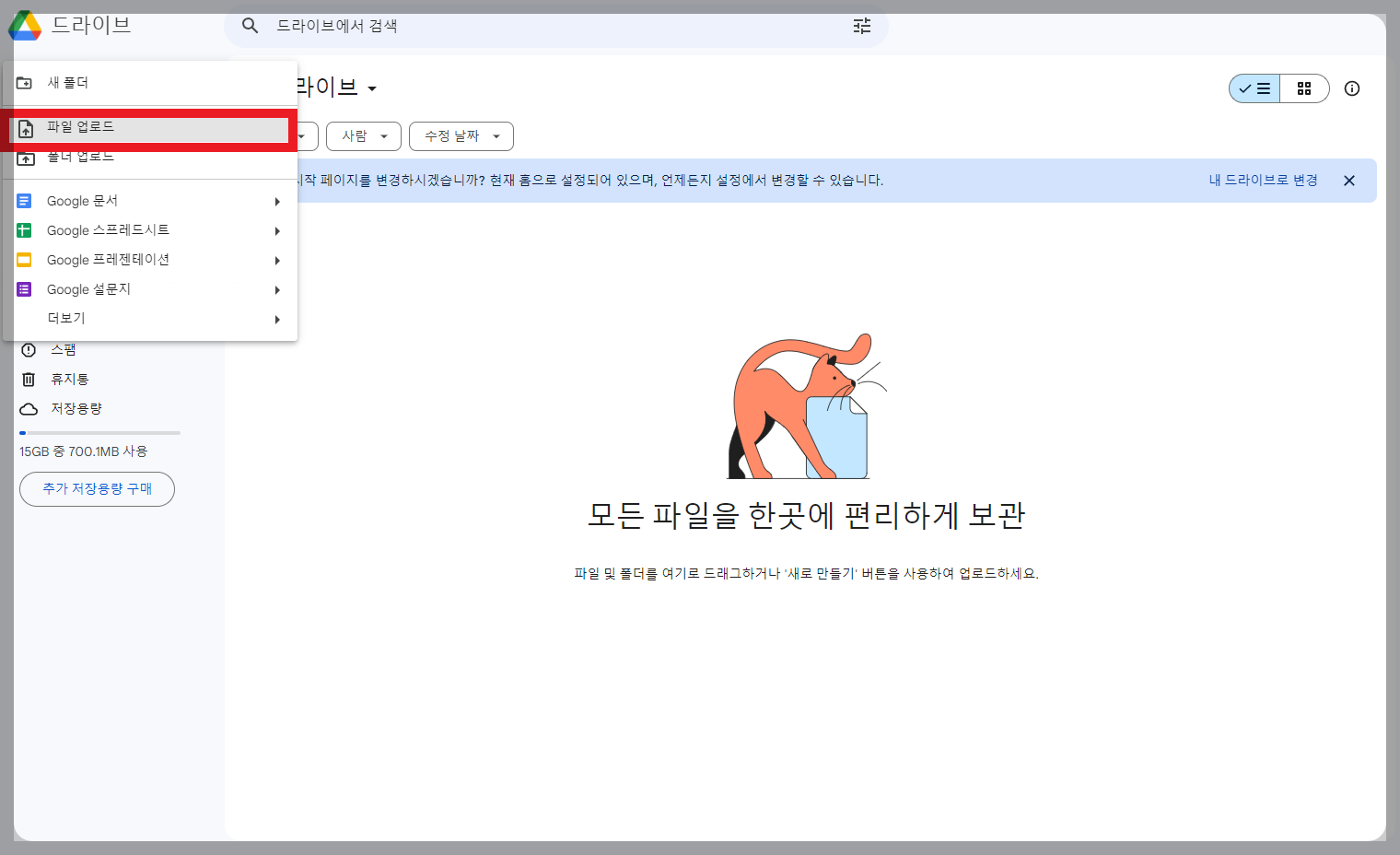Expand Google 스프레드시트 submenu arrow
This screenshot has width=1400, height=855.
pyautogui.click(x=277, y=231)
